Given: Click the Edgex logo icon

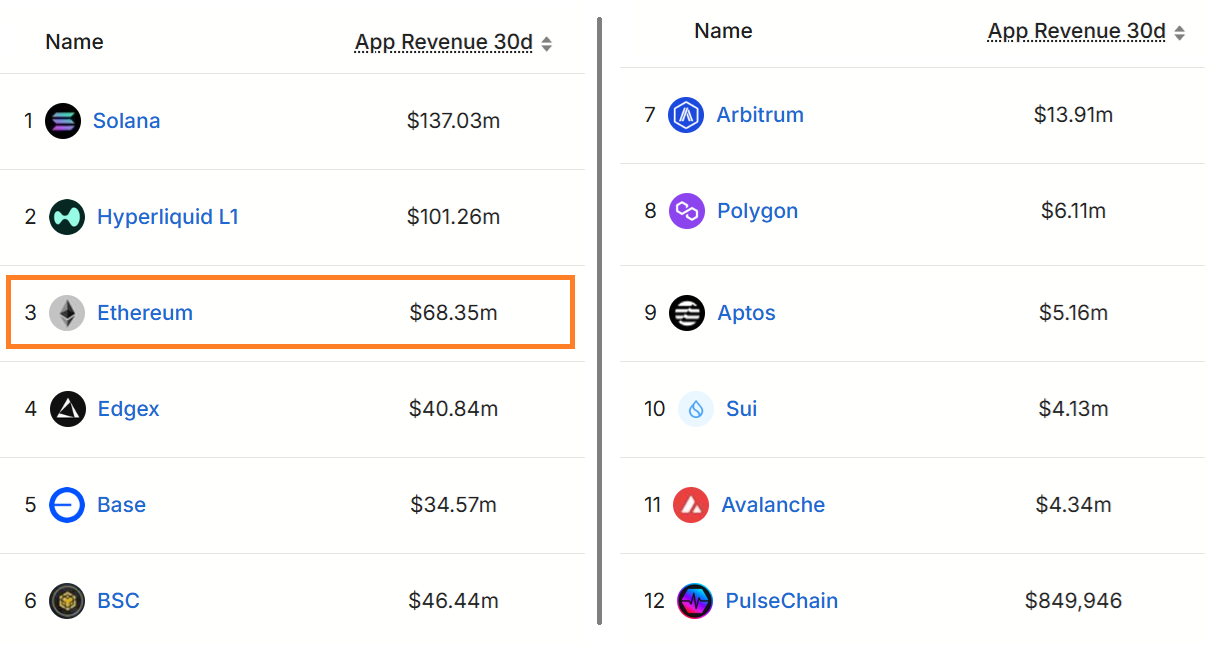Looking at the screenshot, I should pos(68,409).
